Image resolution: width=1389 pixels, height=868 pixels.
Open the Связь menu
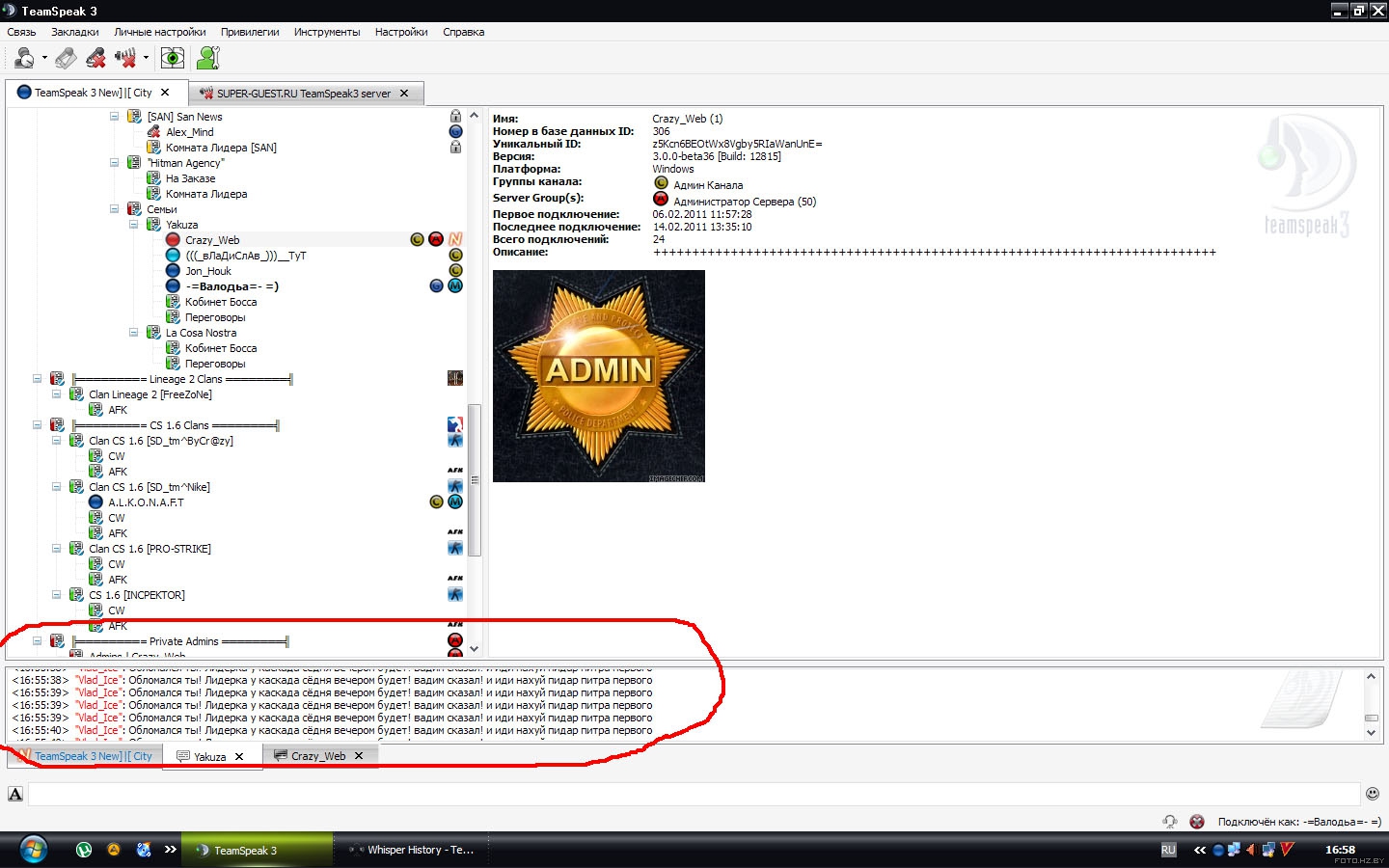[21, 32]
